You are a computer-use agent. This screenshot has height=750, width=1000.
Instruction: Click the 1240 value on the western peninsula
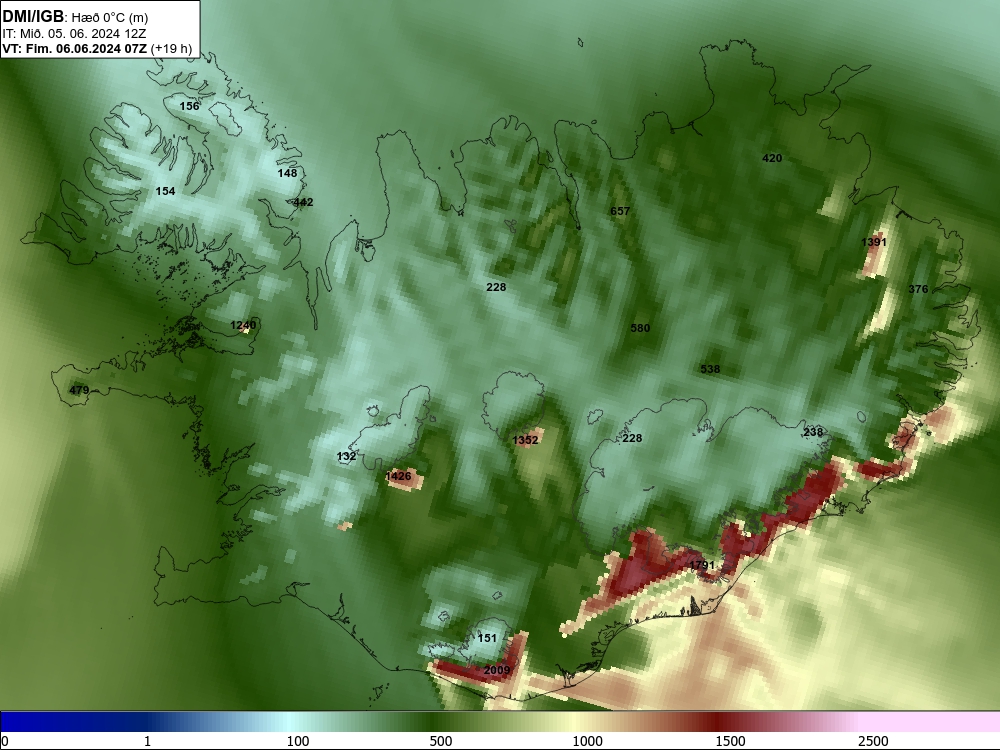point(243,325)
